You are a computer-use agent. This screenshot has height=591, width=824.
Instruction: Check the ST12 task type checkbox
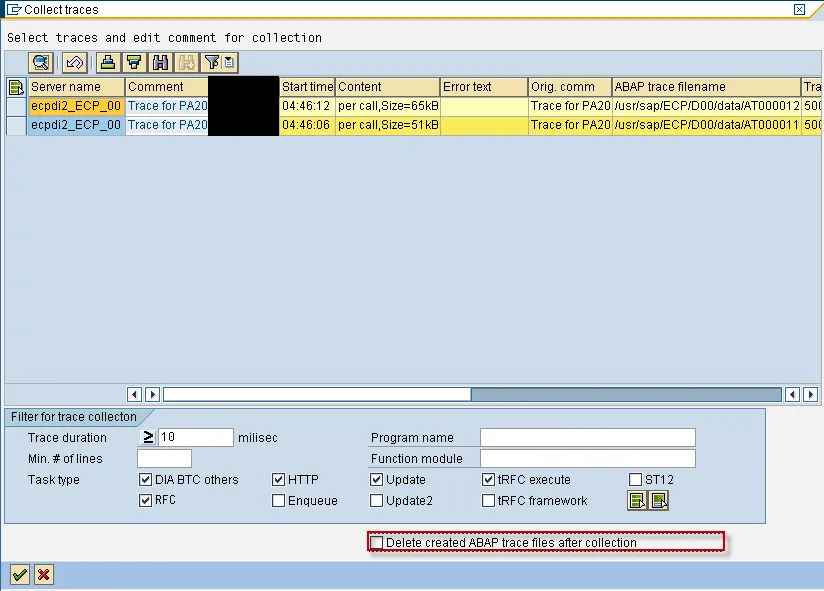click(635, 480)
